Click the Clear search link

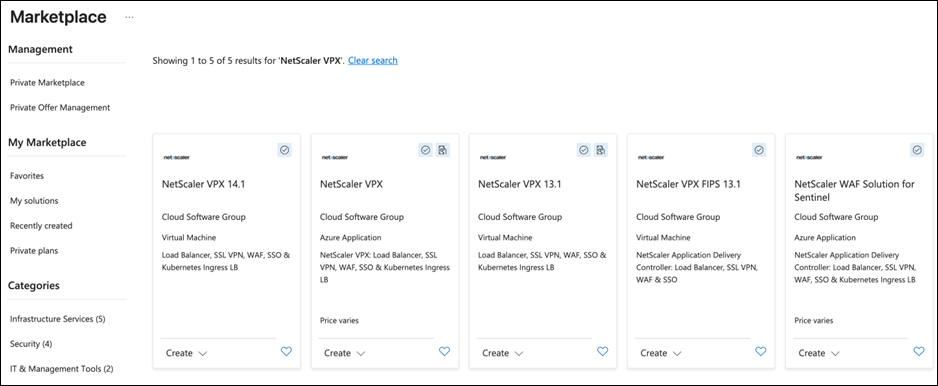coord(373,60)
